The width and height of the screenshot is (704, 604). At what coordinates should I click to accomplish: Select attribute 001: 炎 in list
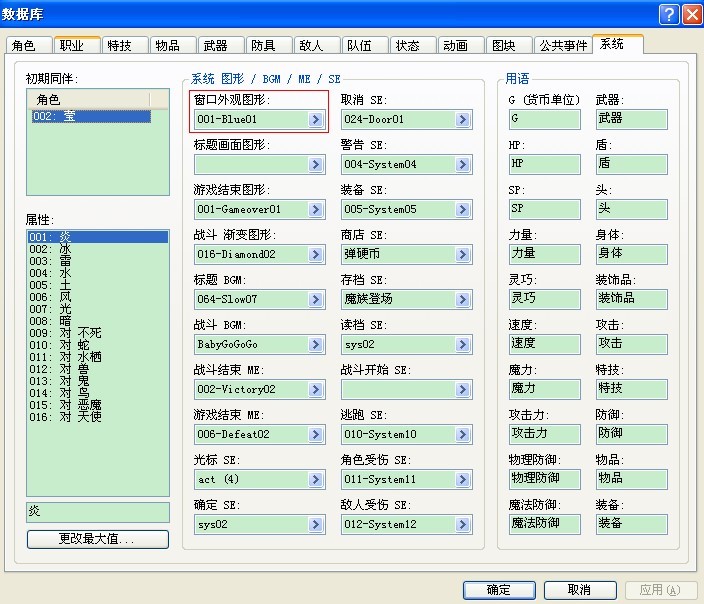(98, 237)
